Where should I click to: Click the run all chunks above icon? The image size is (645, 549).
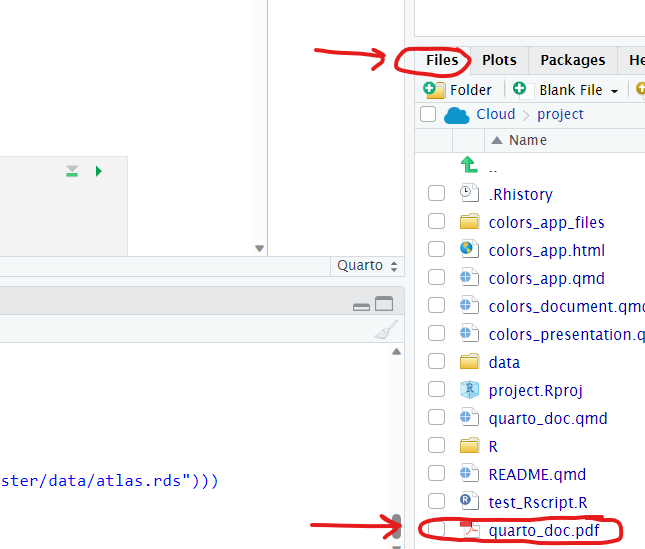pos(72,172)
